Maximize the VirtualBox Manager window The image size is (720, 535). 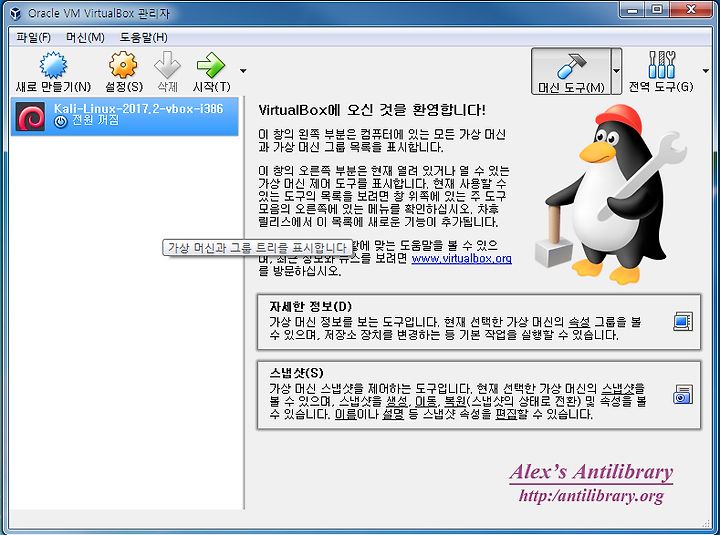657,10
